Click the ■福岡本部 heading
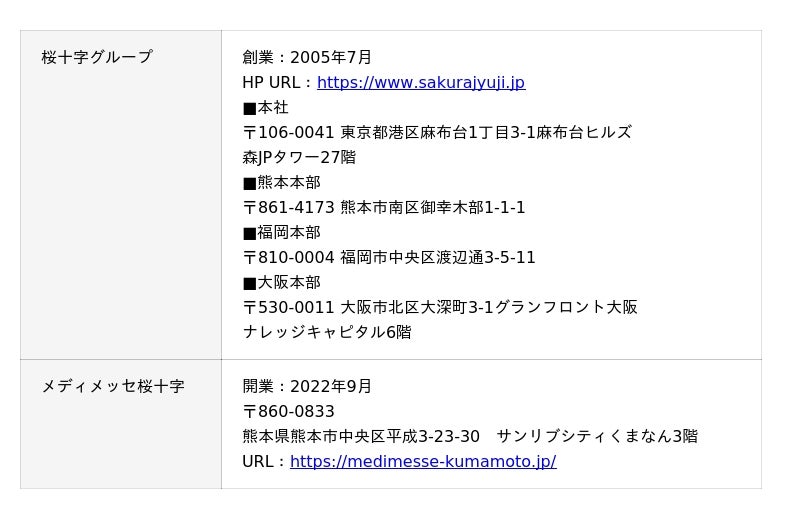800x519 pixels. [x=281, y=233]
